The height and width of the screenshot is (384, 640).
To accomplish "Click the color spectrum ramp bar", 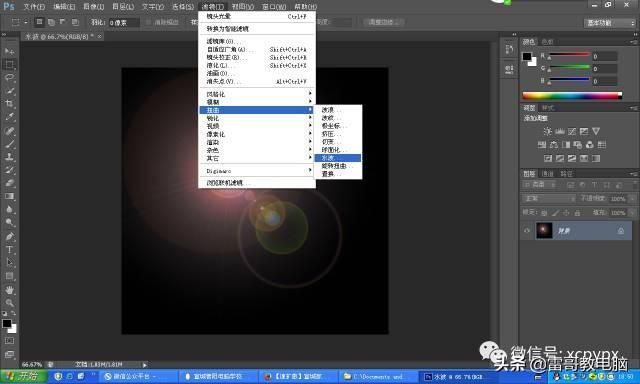I will tap(572, 96).
